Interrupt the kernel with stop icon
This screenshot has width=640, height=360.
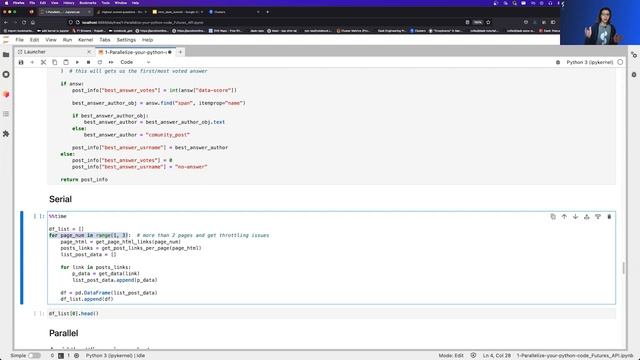point(88,62)
